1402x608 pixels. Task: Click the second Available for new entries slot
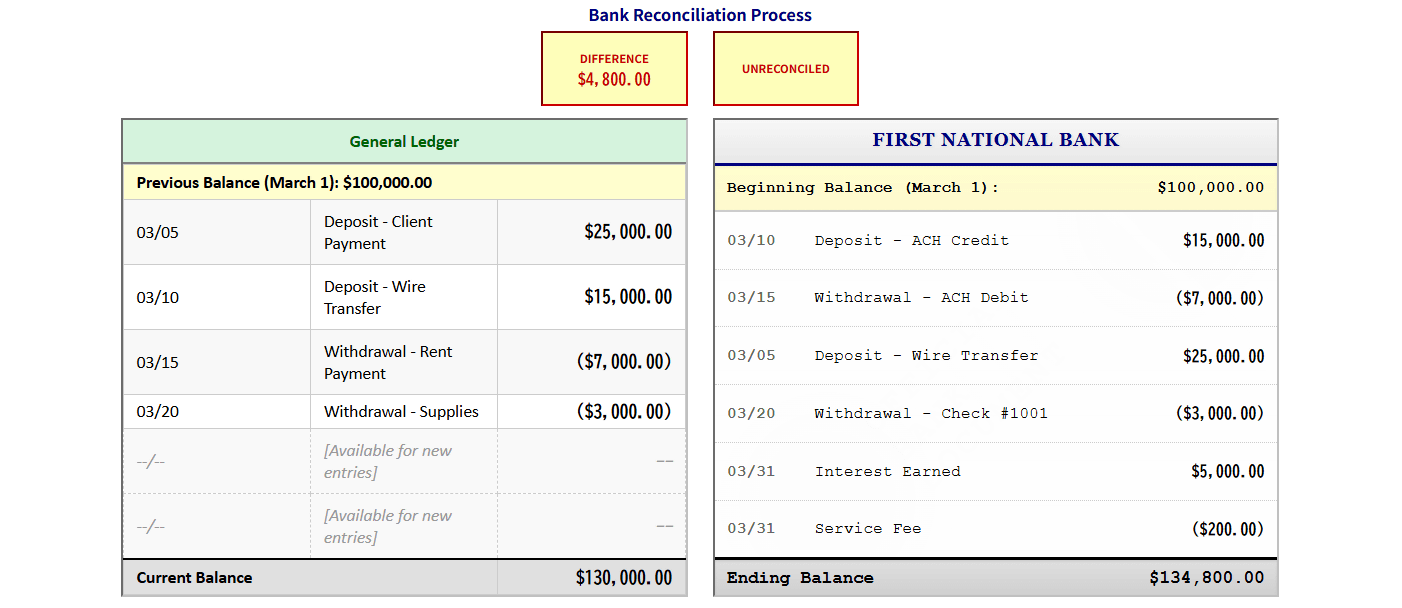click(x=404, y=526)
